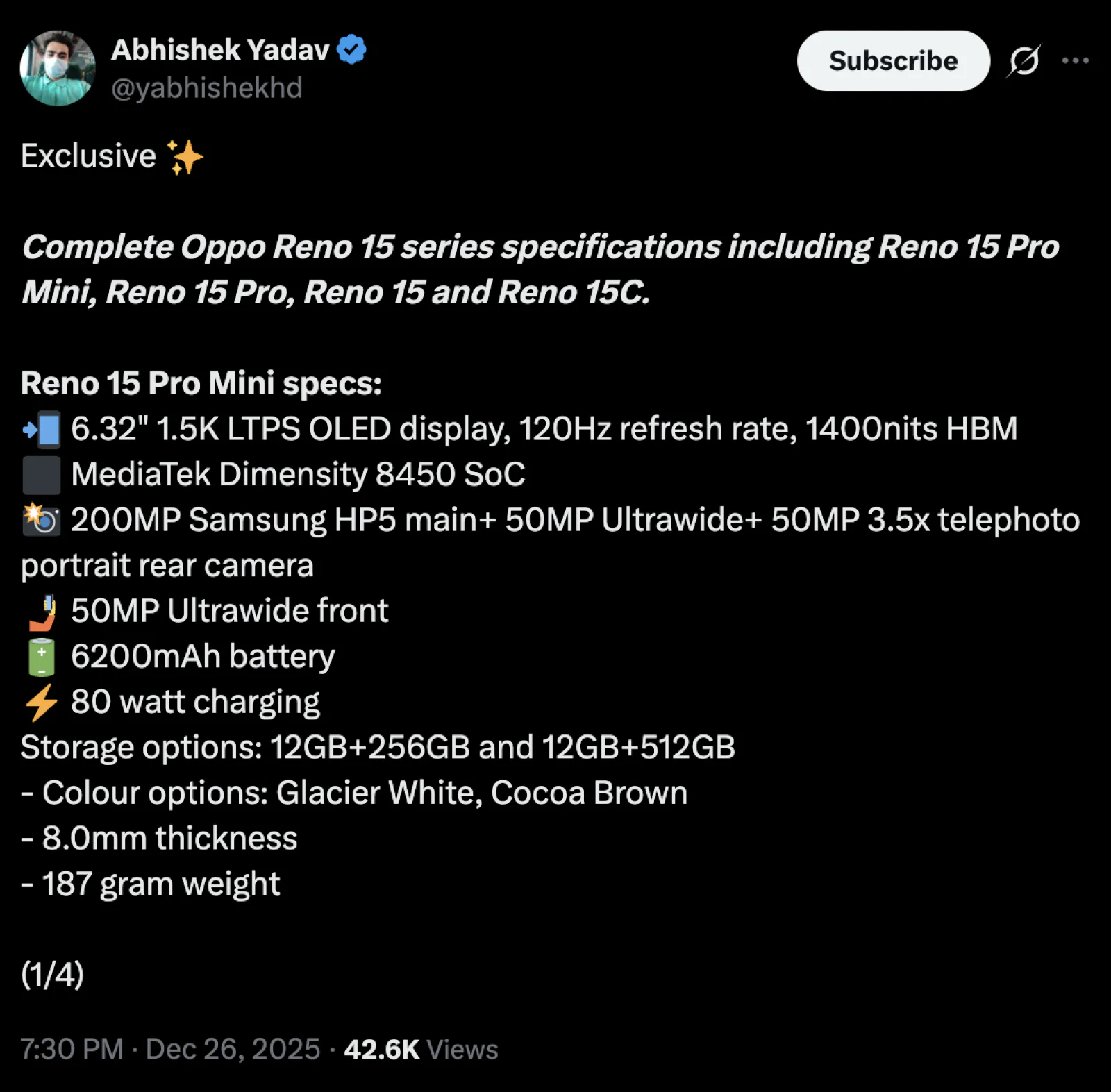Open the post options menu via three dots
Viewport: 1111px width, 1092px height.
(x=1075, y=61)
